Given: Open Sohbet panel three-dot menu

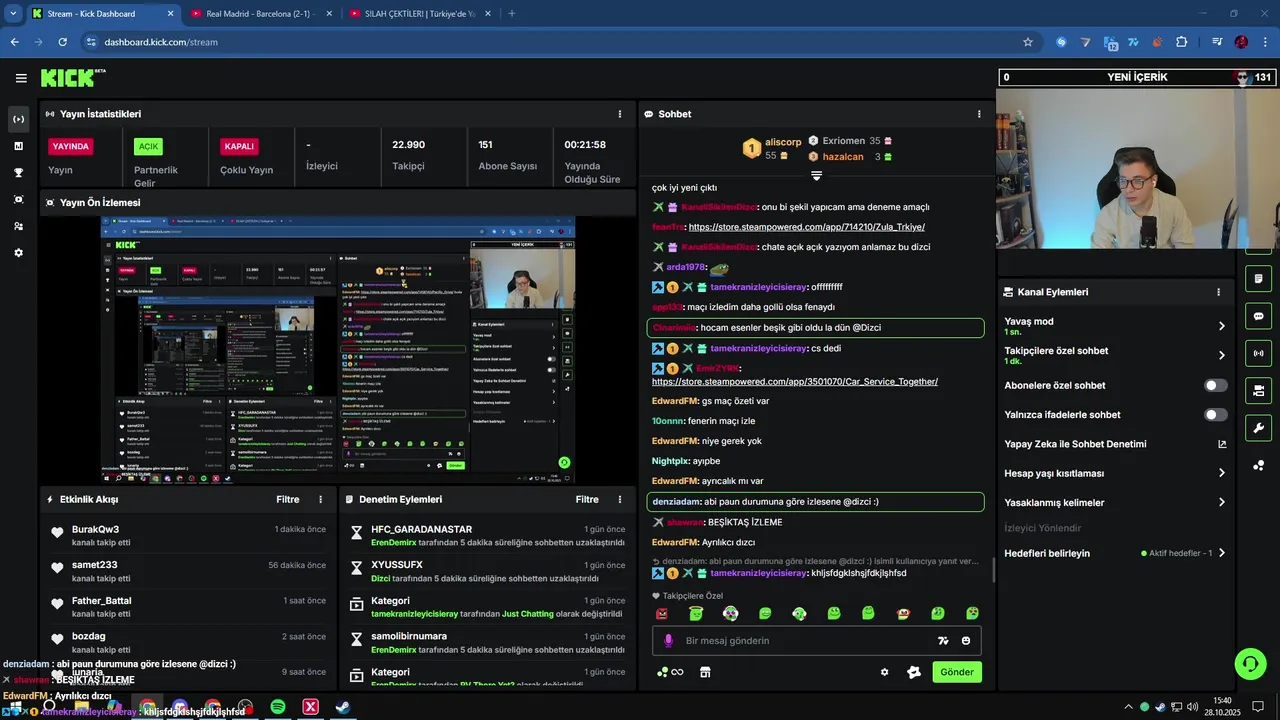Looking at the screenshot, I should pos(979,114).
